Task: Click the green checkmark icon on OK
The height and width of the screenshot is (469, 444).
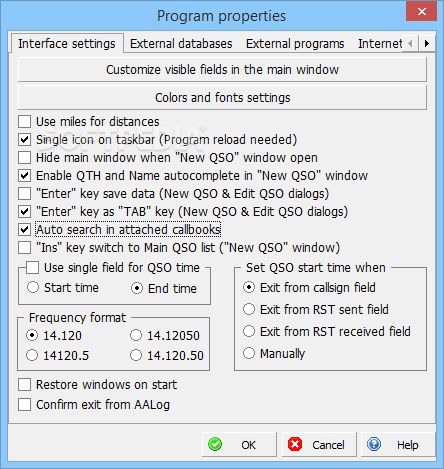Action: [x=215, y=444]
